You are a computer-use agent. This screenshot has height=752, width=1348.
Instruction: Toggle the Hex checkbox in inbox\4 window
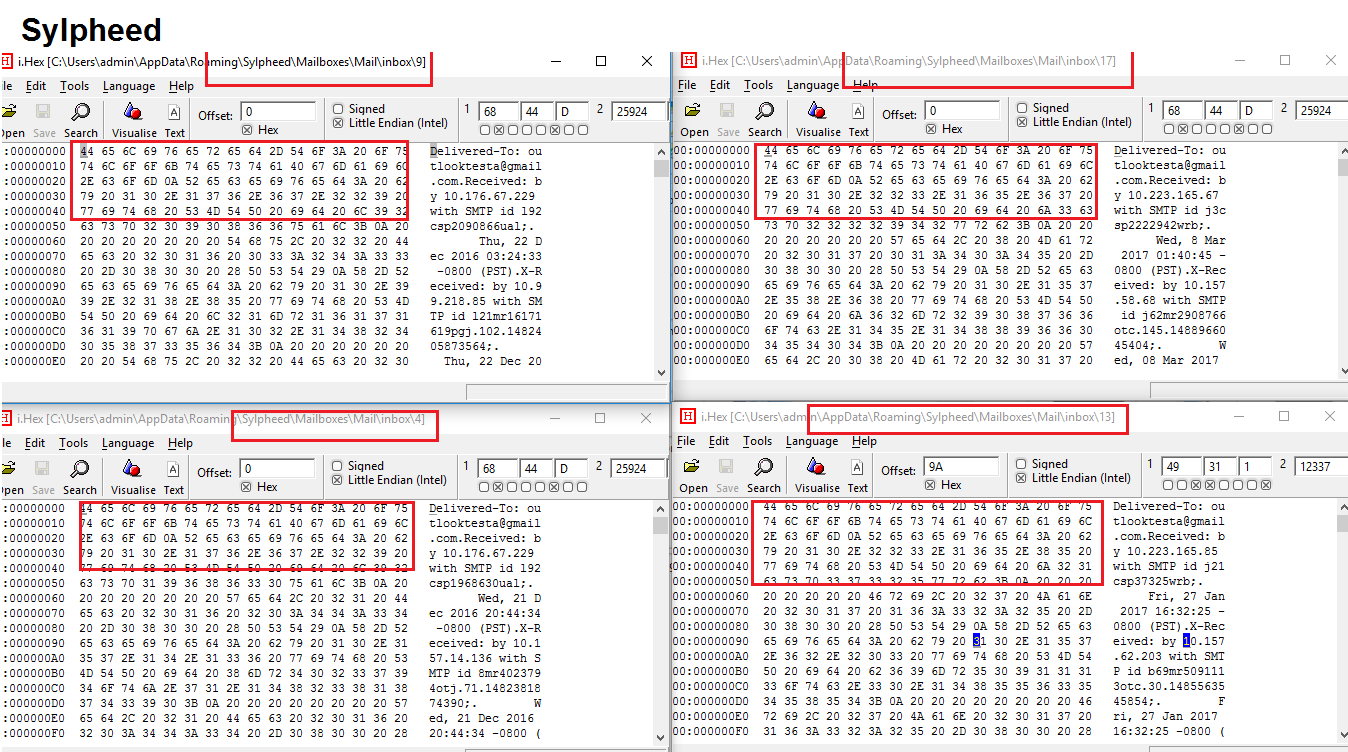click(247, 487)
